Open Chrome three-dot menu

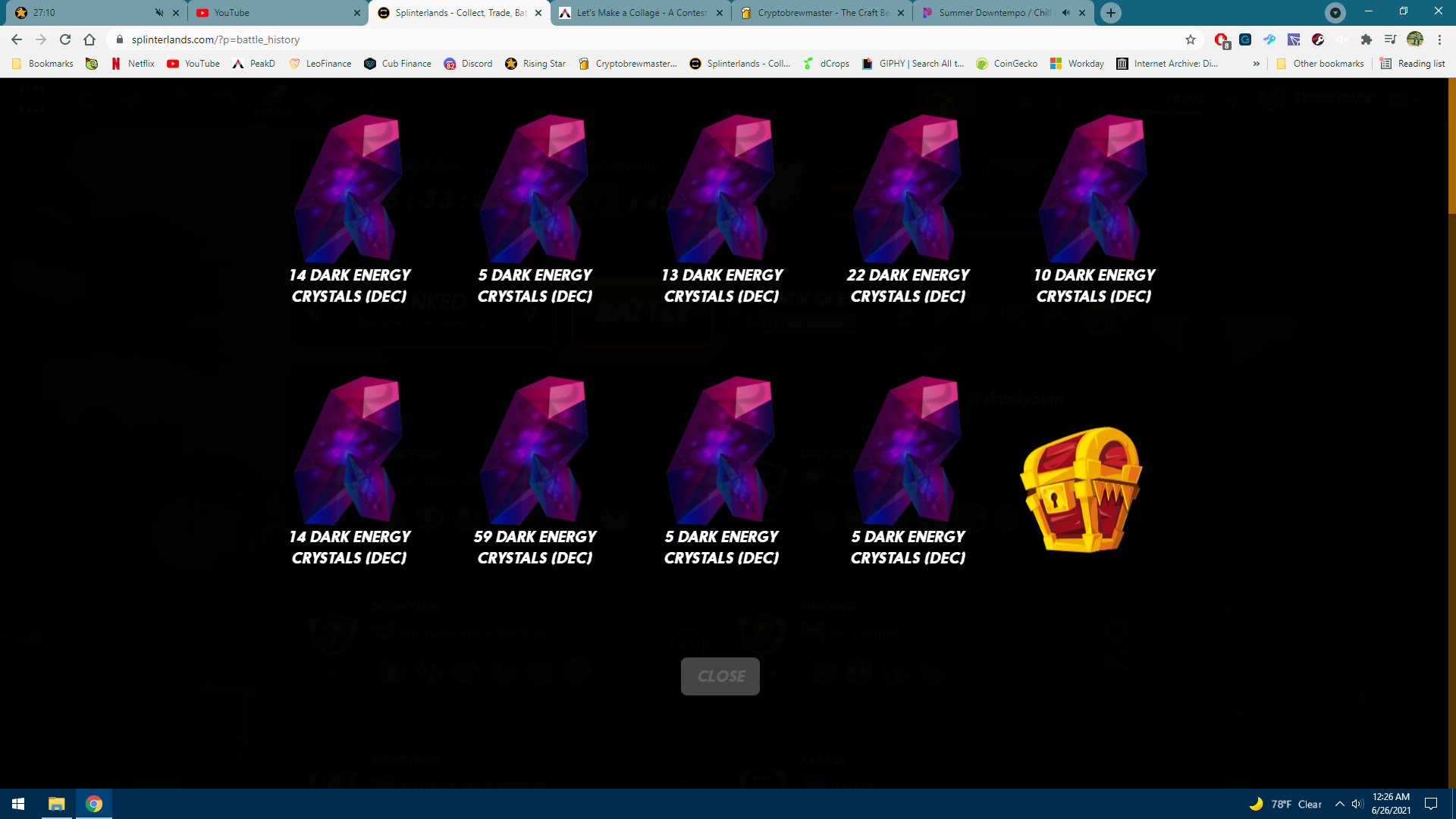[1439, 39]
